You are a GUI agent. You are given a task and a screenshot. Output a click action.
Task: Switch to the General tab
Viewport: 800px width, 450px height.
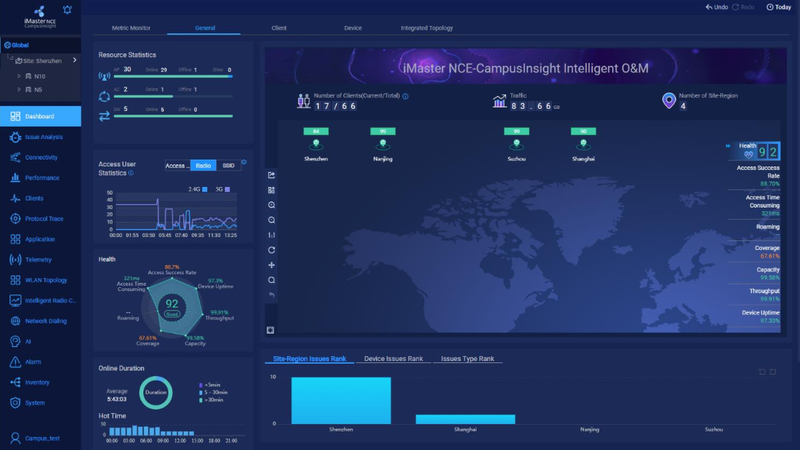[x=205, y=28]
